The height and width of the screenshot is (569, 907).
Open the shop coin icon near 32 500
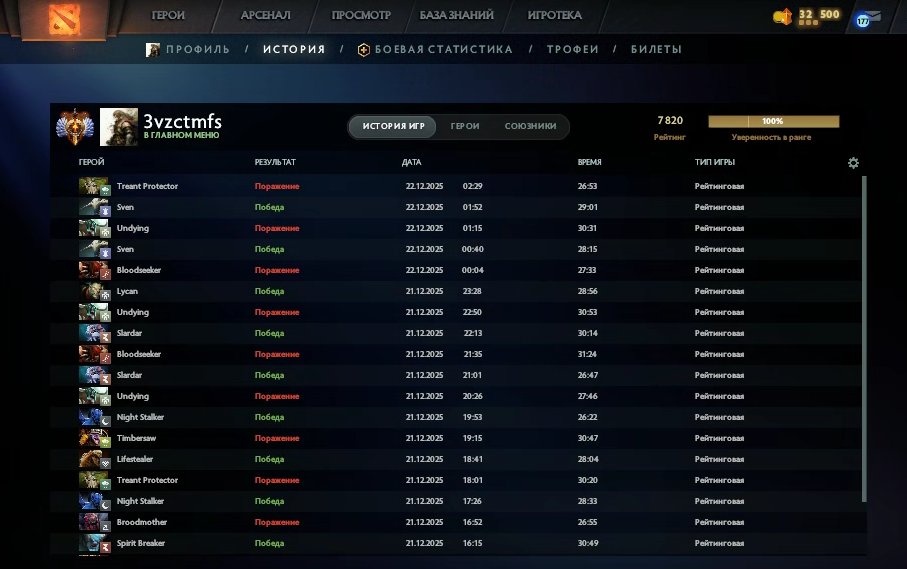(x=783, y=17)
